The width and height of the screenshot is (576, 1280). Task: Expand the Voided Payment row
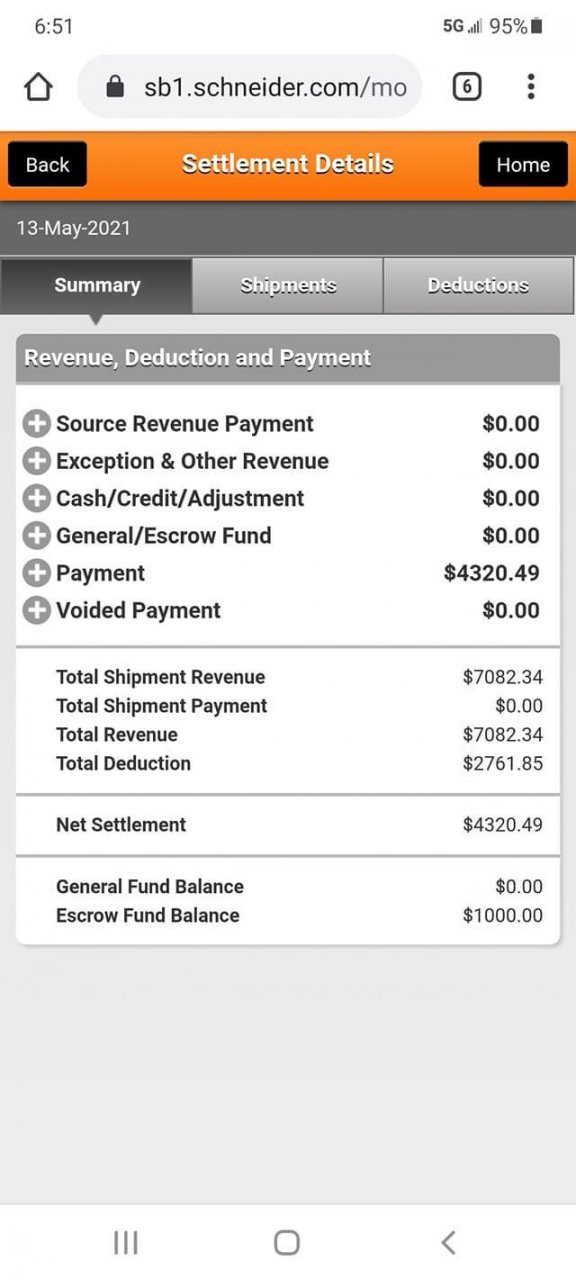tap(36, 610)
